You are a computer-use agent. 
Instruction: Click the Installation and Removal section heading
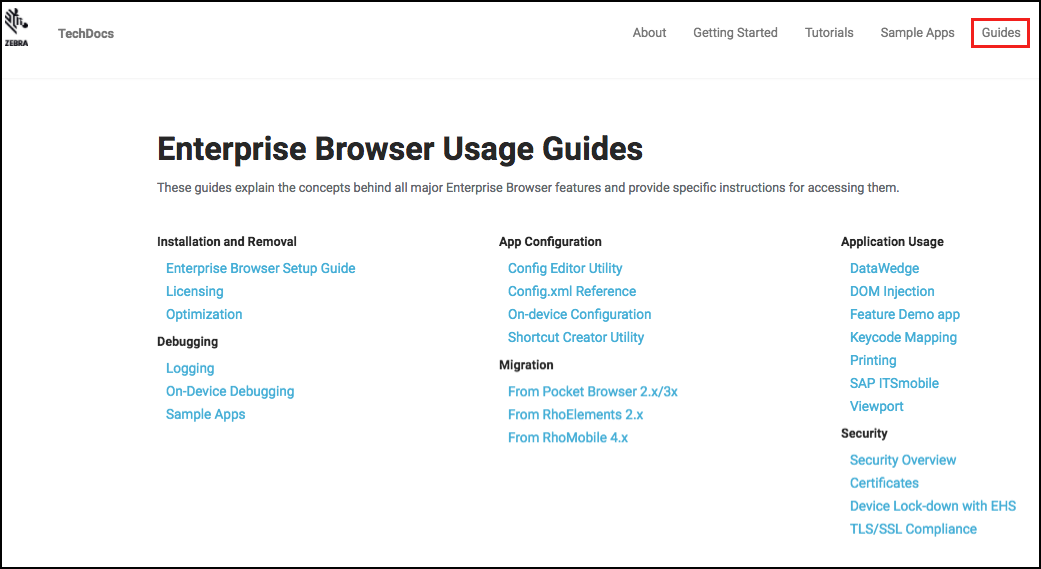[x=226, y=242]
